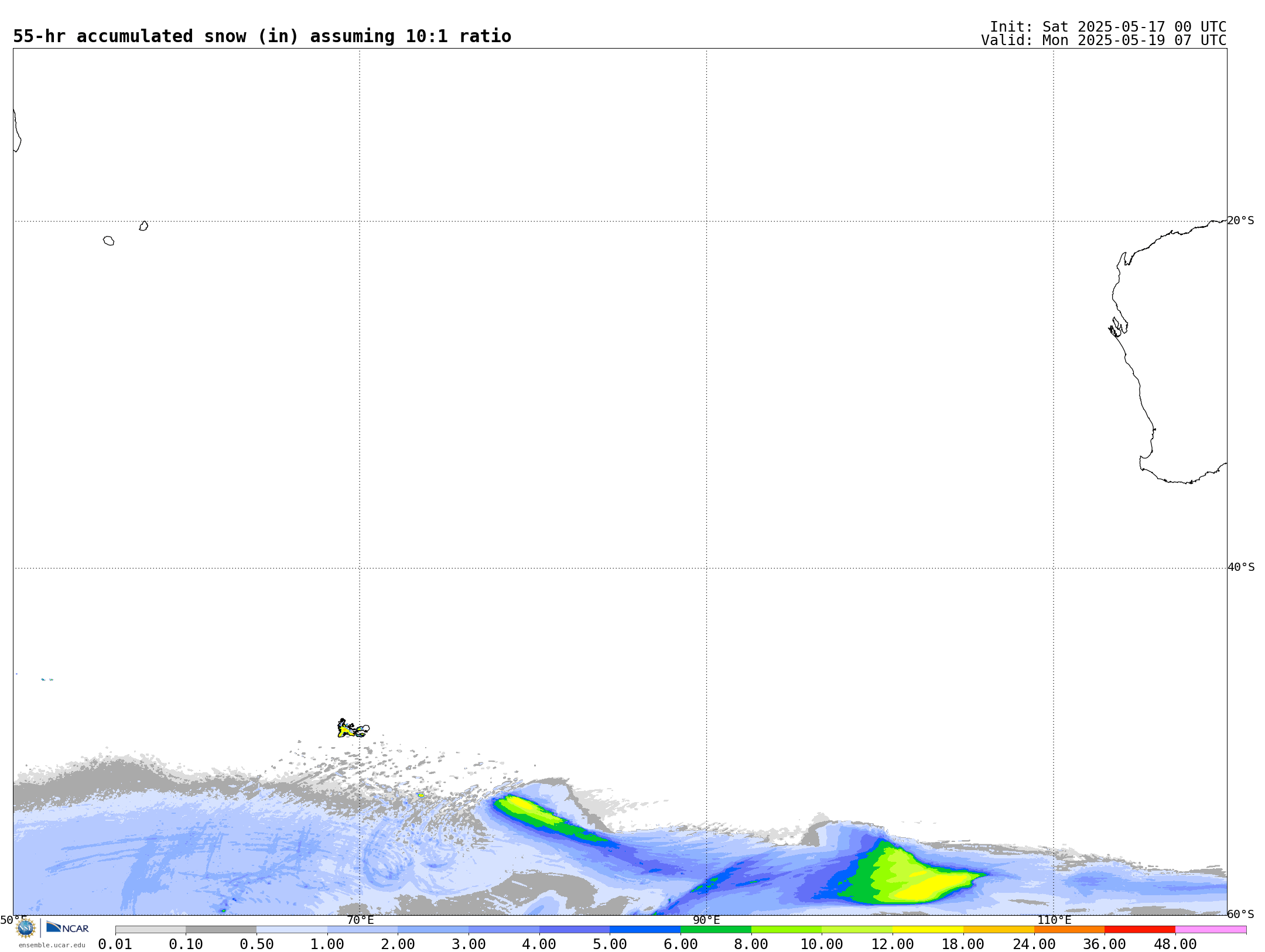Click the 10.00 legend value

click(822, 944)
